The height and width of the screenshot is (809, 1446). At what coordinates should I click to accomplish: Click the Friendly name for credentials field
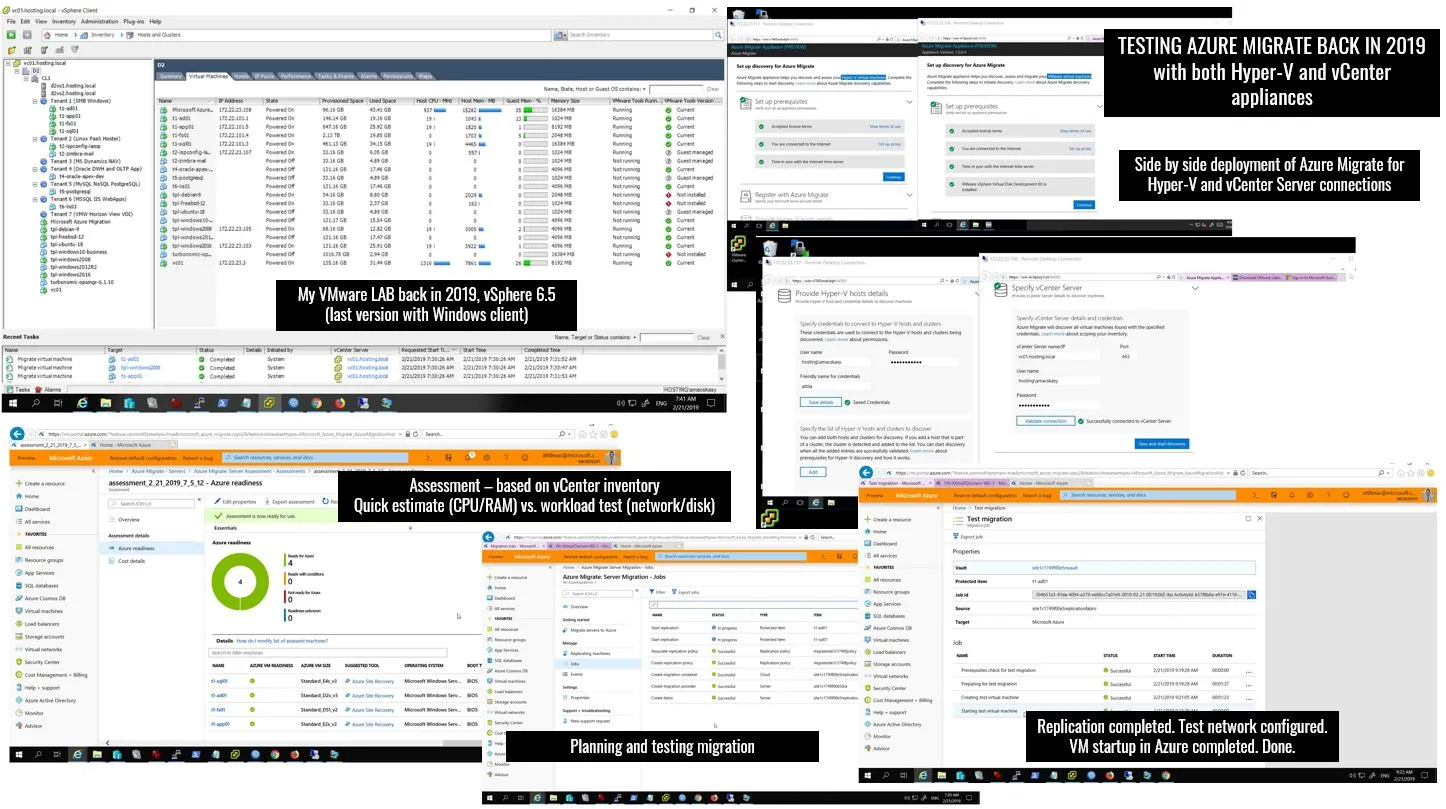click(833, 385)
